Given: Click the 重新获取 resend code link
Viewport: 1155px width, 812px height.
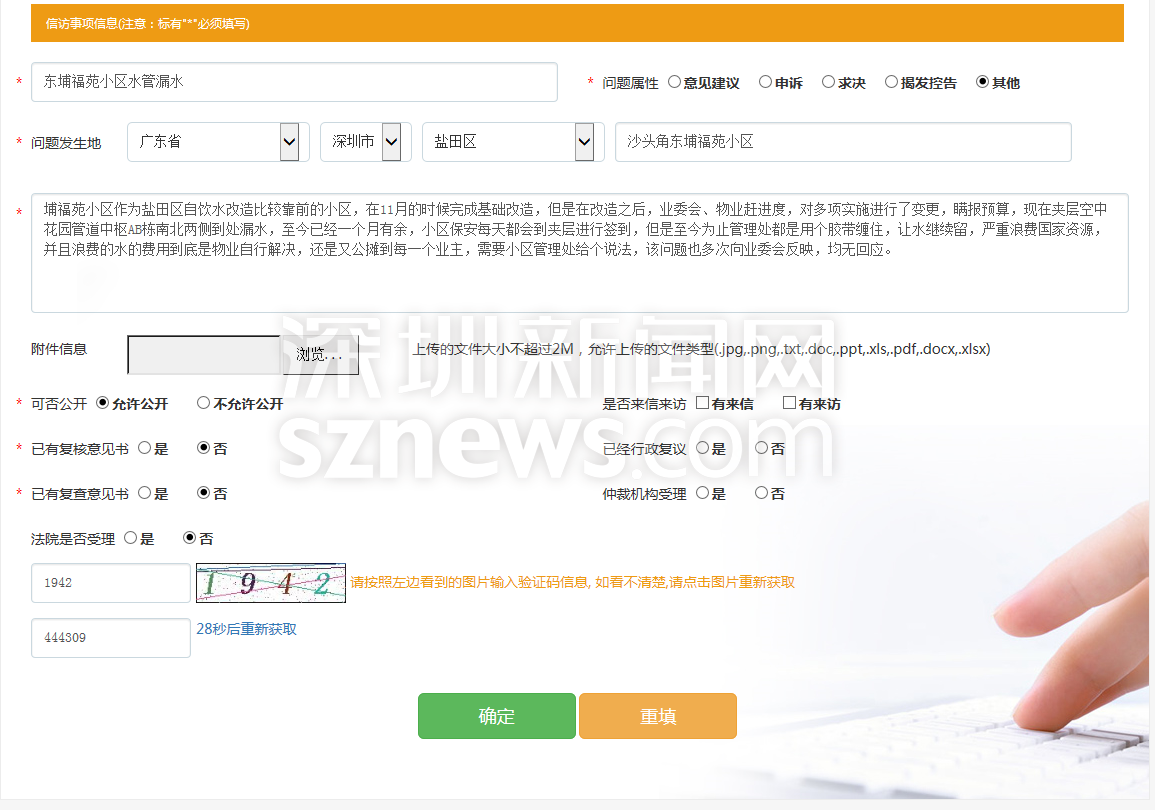Looking at the screenshot, I should [x=268, y=629].
